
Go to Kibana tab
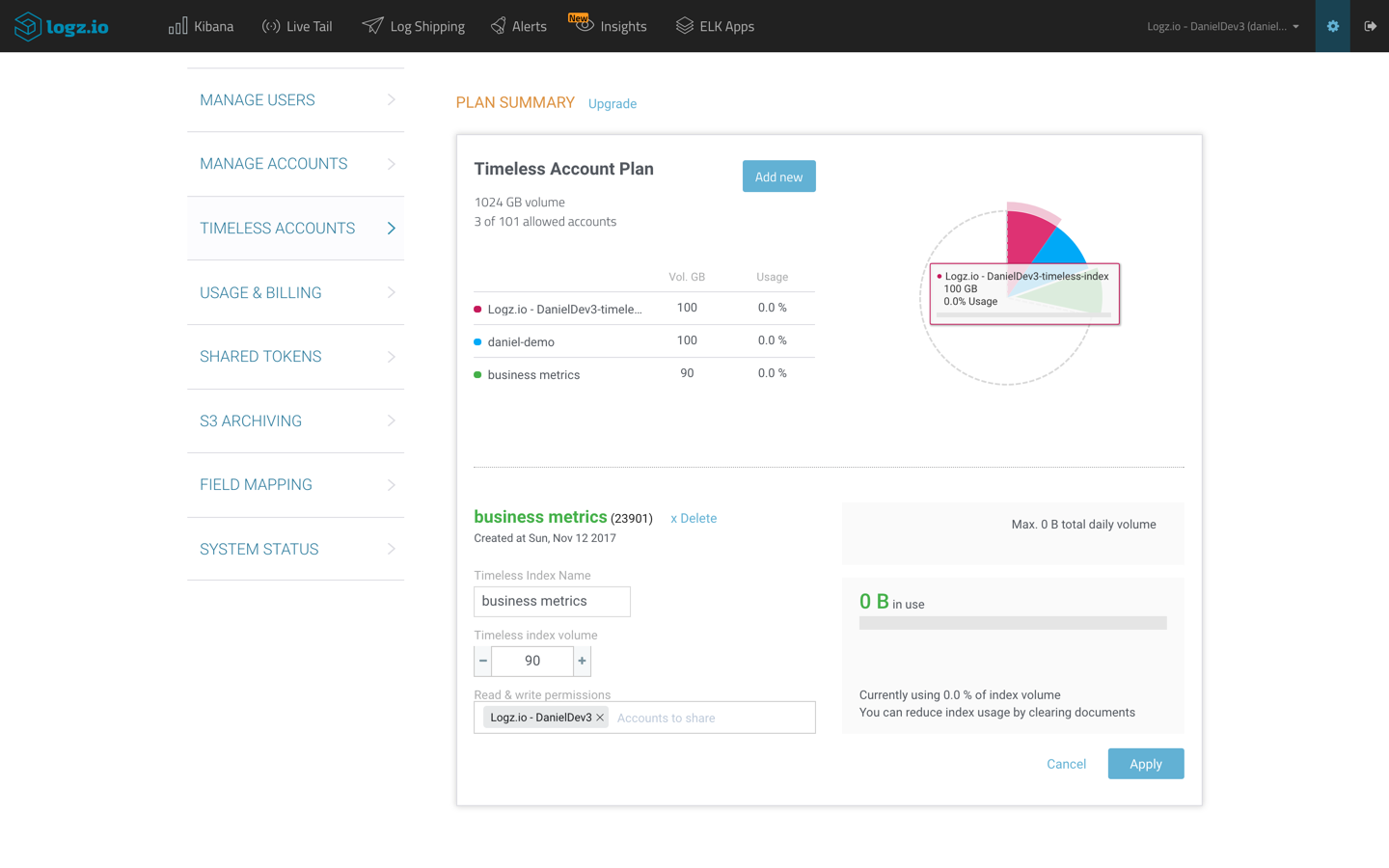point(202,26)
